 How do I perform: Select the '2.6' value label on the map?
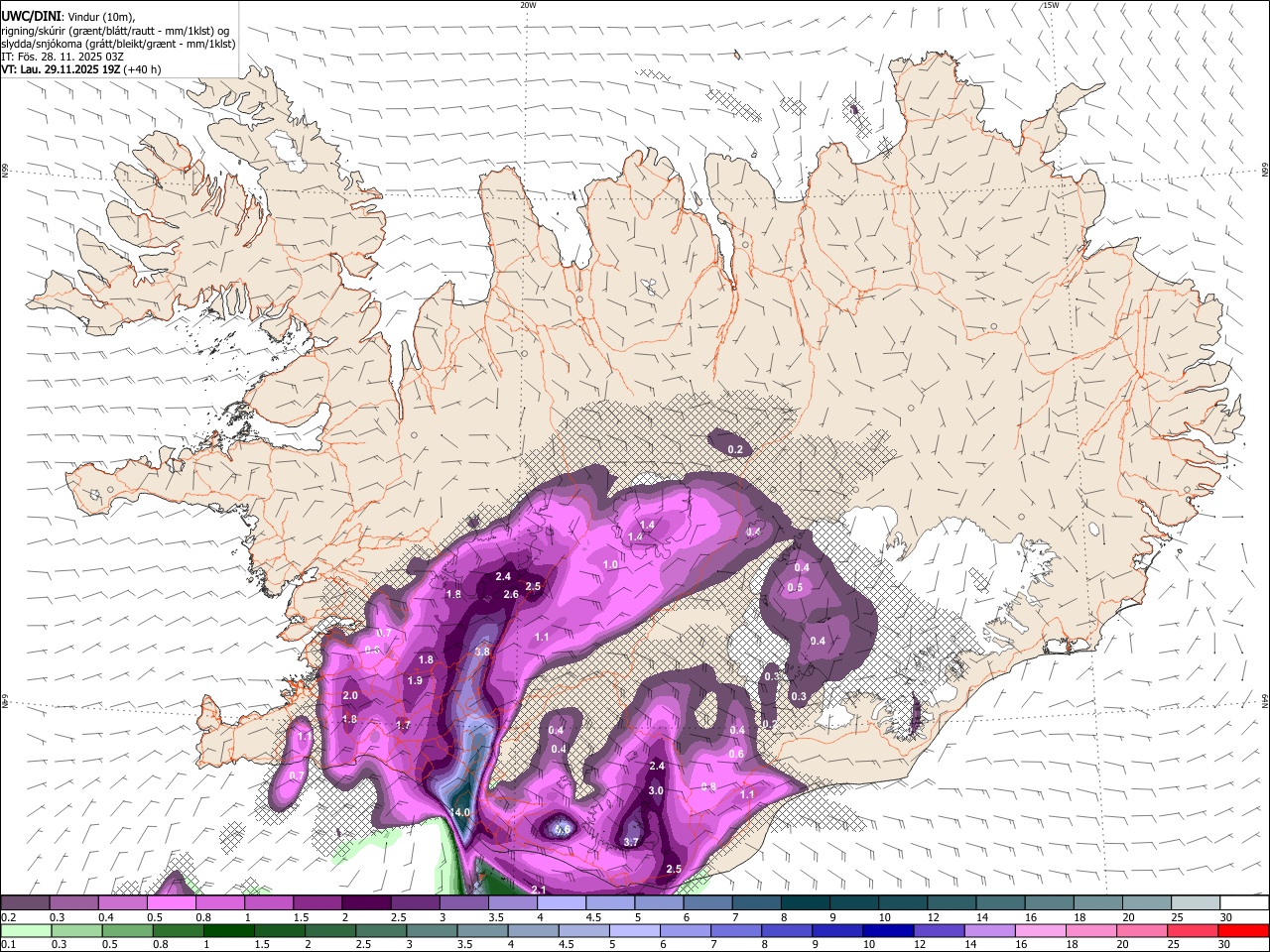511,594
